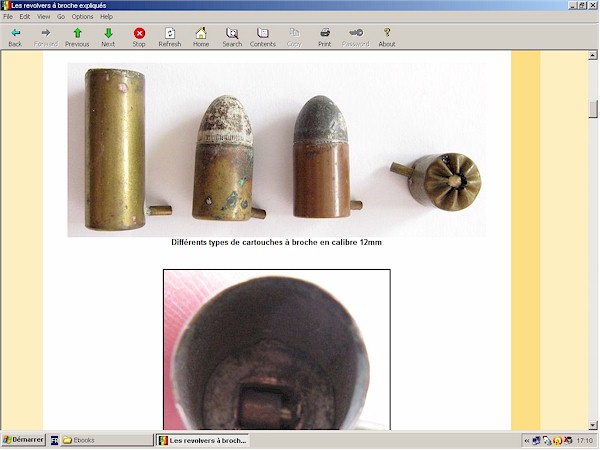This screenshot has width=600, height=450.
Task: Click the quick launch icon beside Démarrer
Action: coord(54,440)
